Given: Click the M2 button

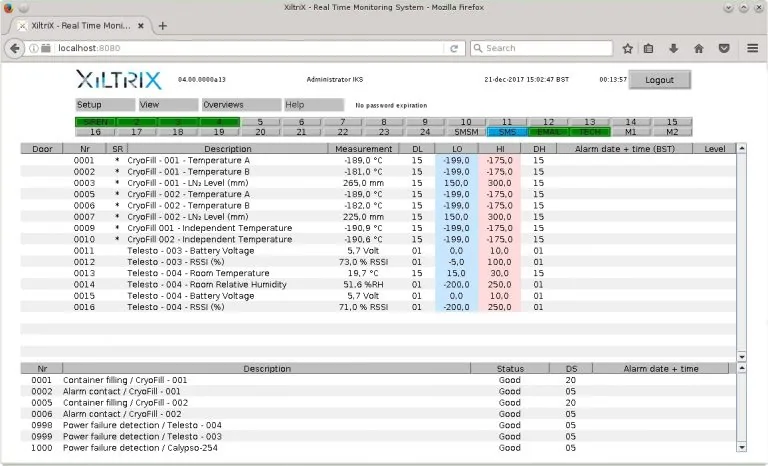Looking at the screenshot, I should pyautogui.click(x=672, y=132).
